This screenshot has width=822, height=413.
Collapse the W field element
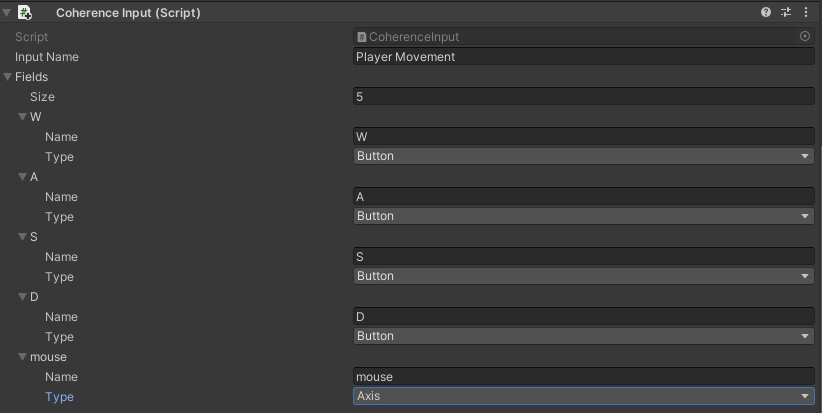(23, 117)
